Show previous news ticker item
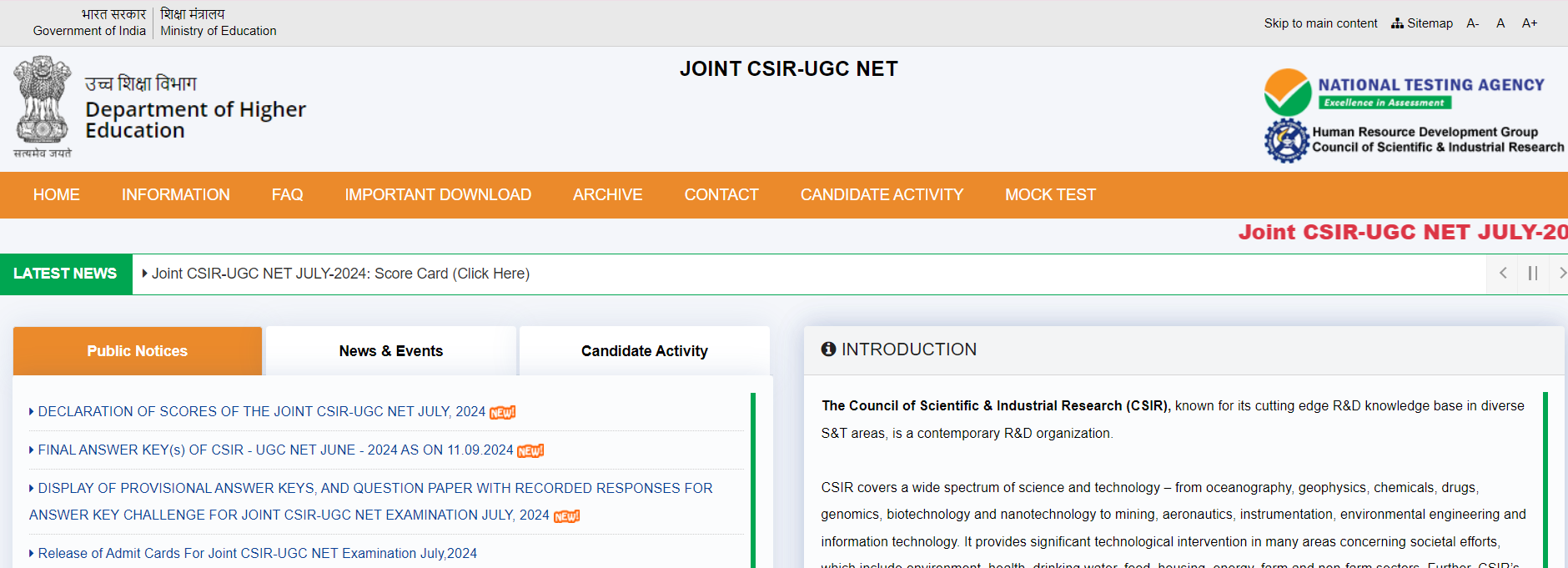 point(1503,274)
